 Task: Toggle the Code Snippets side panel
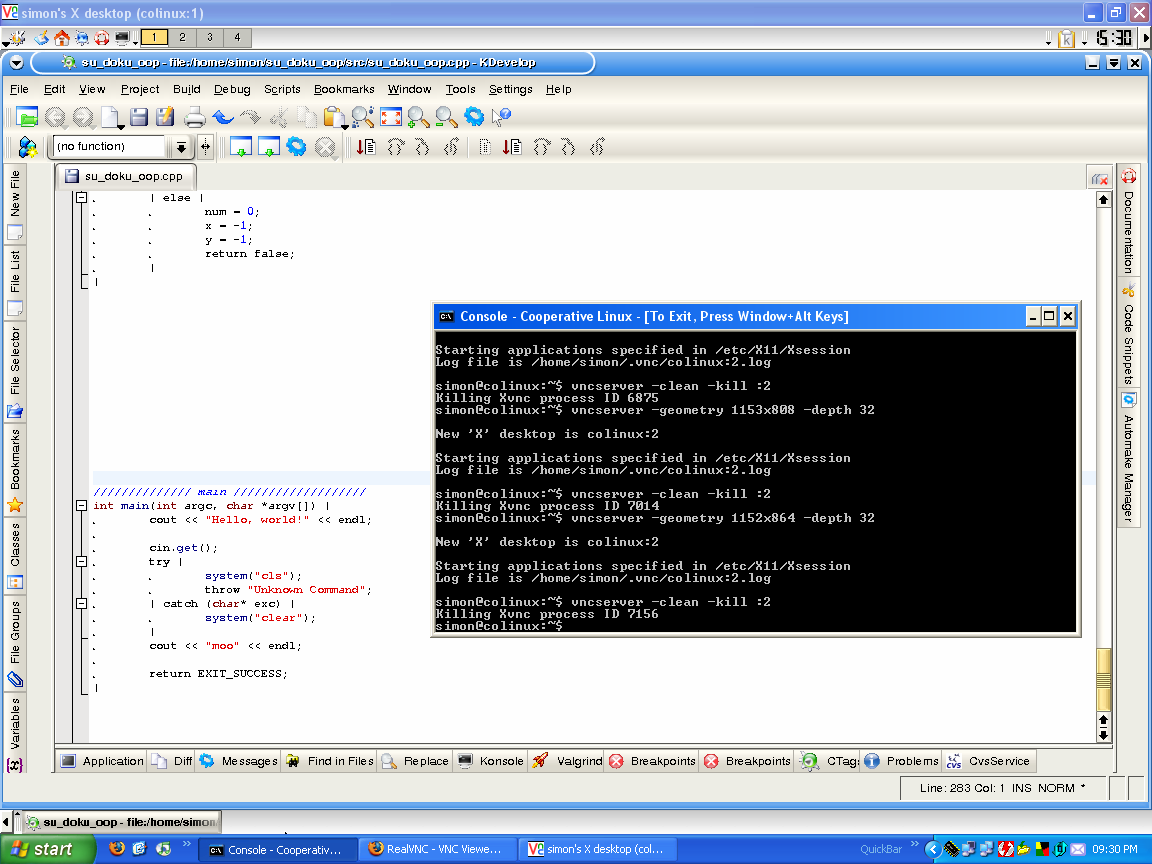click(x=1128, y=334)
